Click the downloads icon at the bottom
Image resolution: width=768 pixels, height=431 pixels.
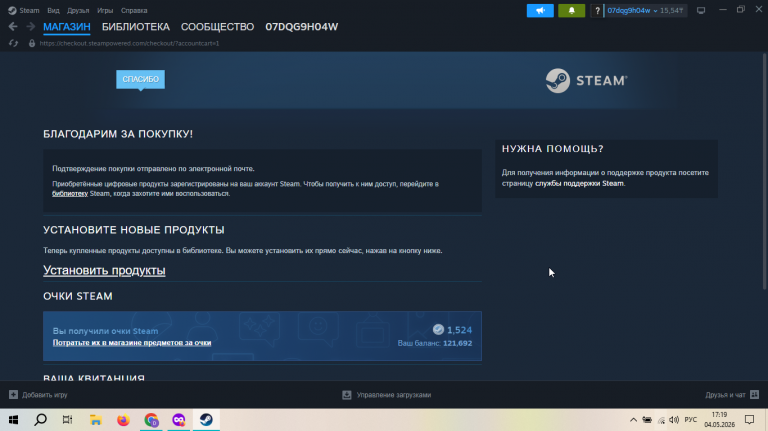coord(347,395)
